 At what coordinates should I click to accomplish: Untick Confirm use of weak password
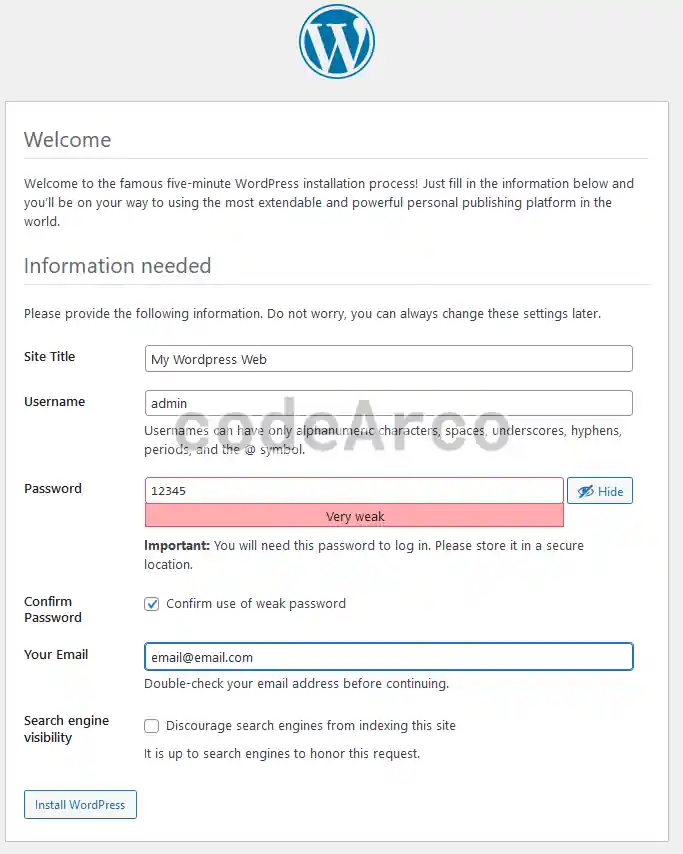coord(151,604)
